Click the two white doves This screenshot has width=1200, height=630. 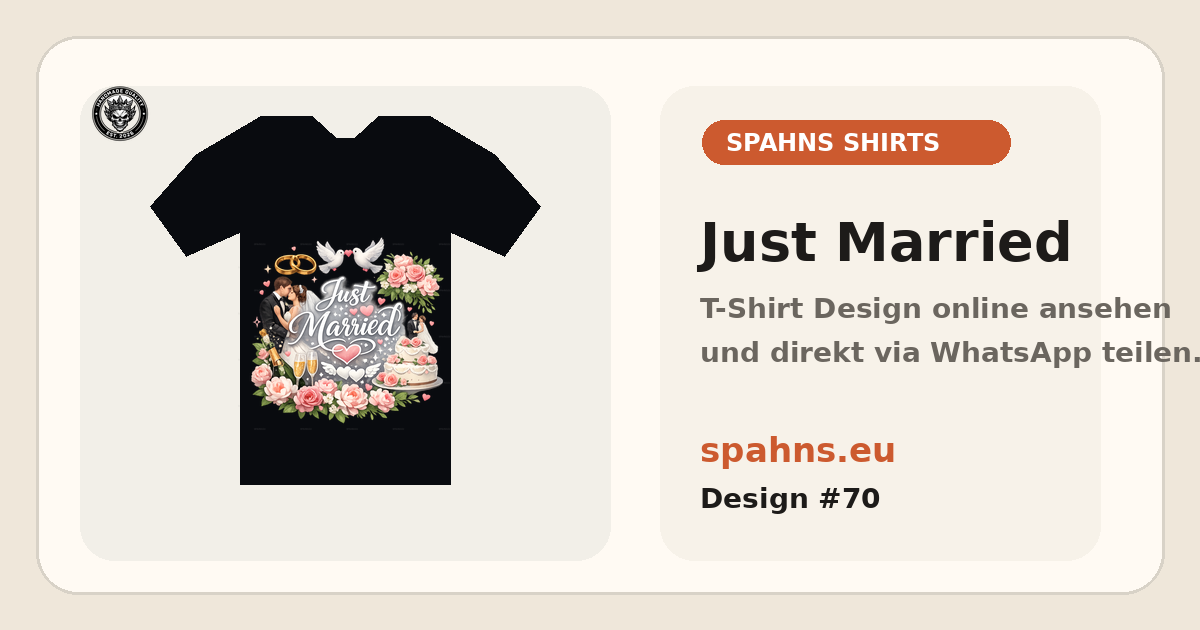click(350, 256)
